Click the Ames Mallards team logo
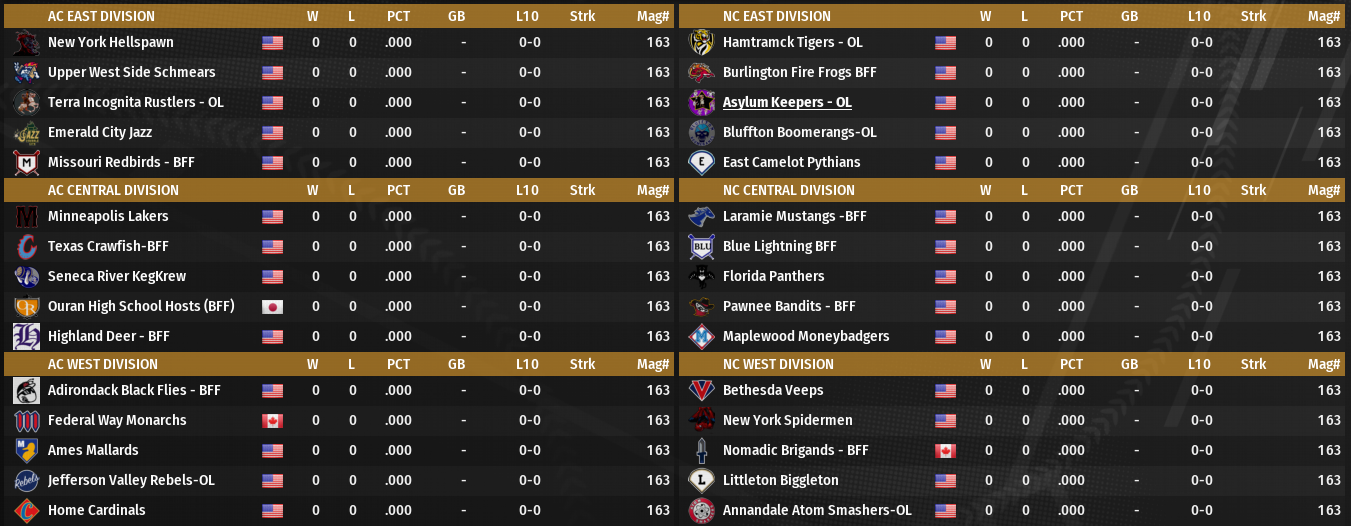This screenshot has height=526, width=1351. (26, 451)
